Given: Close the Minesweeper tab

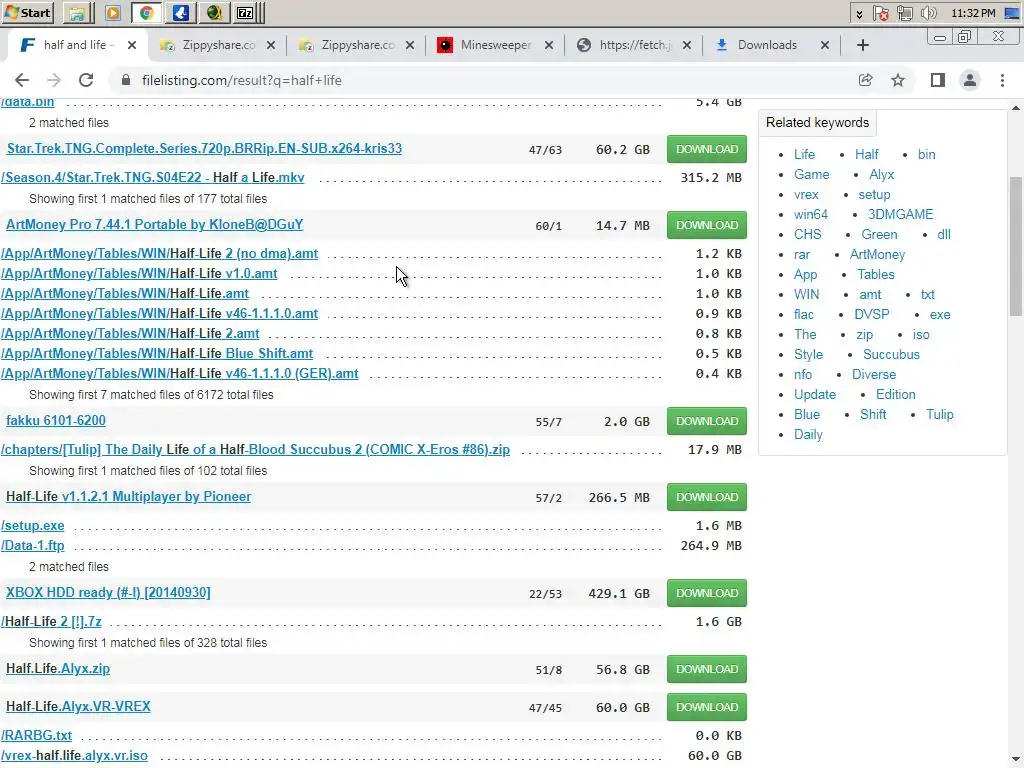Looking at the screenshot, I should point(549,45).
